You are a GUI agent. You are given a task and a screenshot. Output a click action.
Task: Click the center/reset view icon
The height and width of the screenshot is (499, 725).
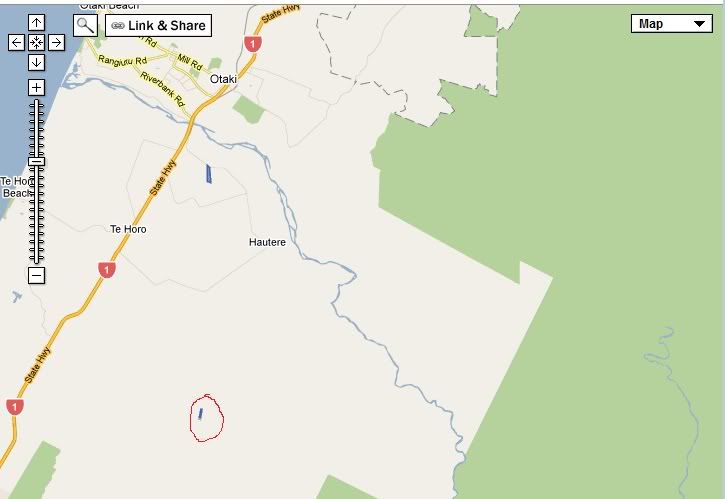point(37,43)
